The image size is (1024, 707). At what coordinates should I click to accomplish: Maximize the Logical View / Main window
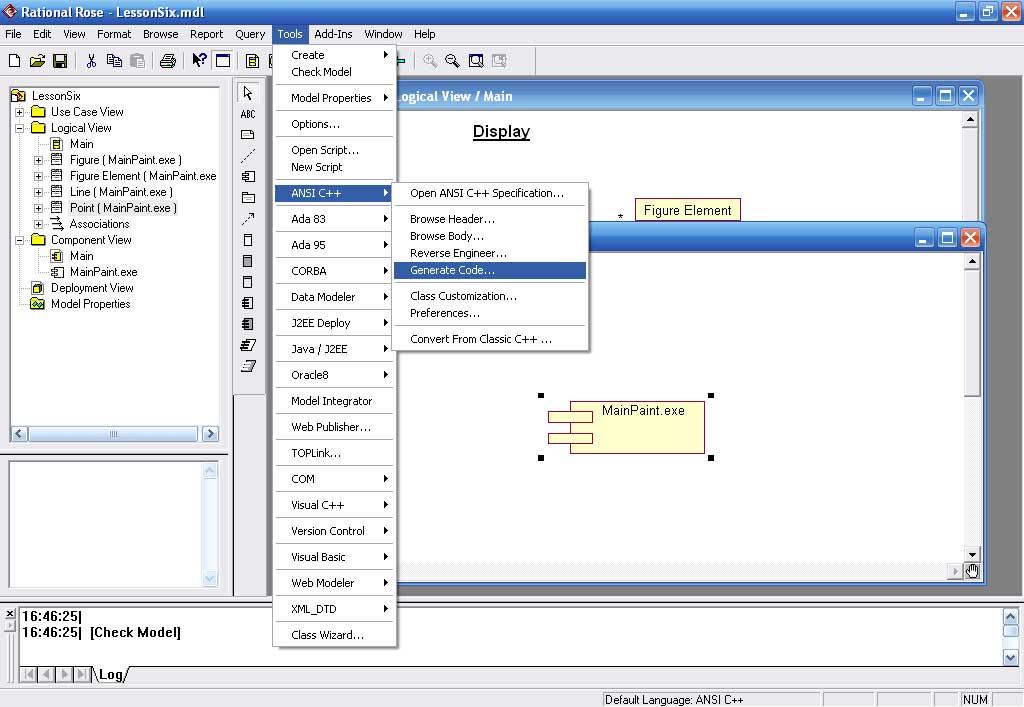[x=945, y=96]
